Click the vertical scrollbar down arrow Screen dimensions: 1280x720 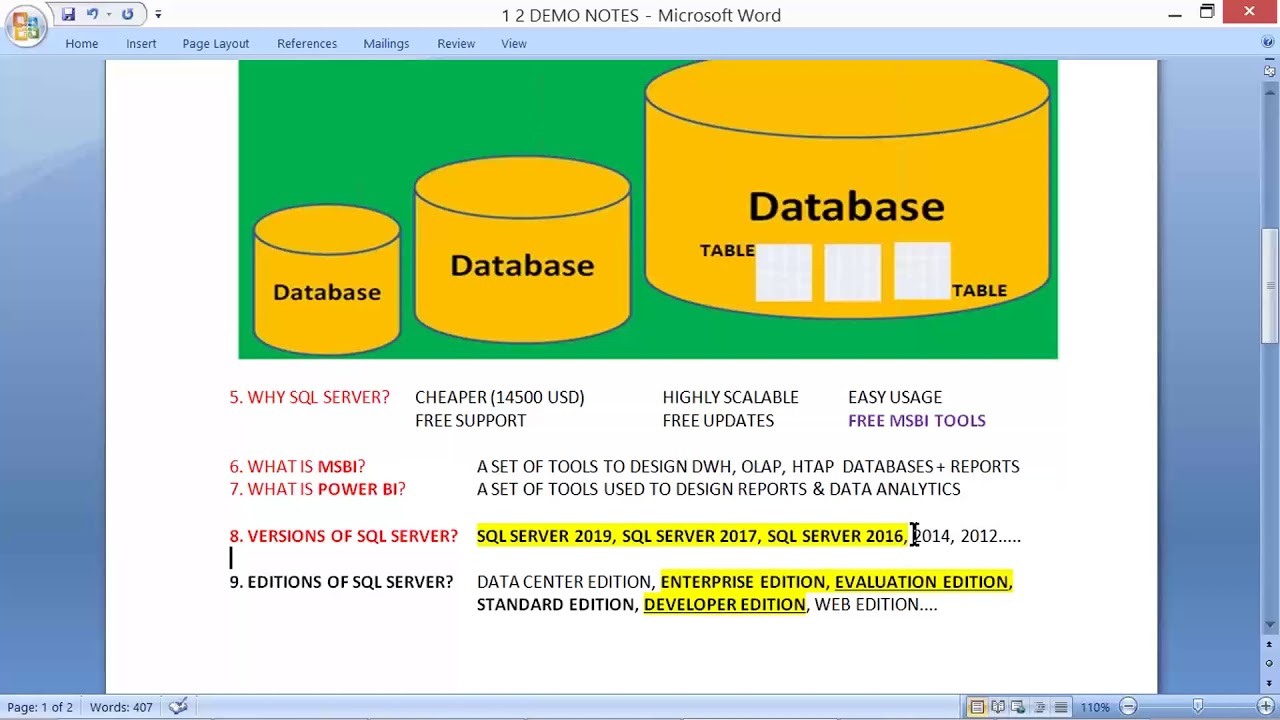pos(1270,625)
